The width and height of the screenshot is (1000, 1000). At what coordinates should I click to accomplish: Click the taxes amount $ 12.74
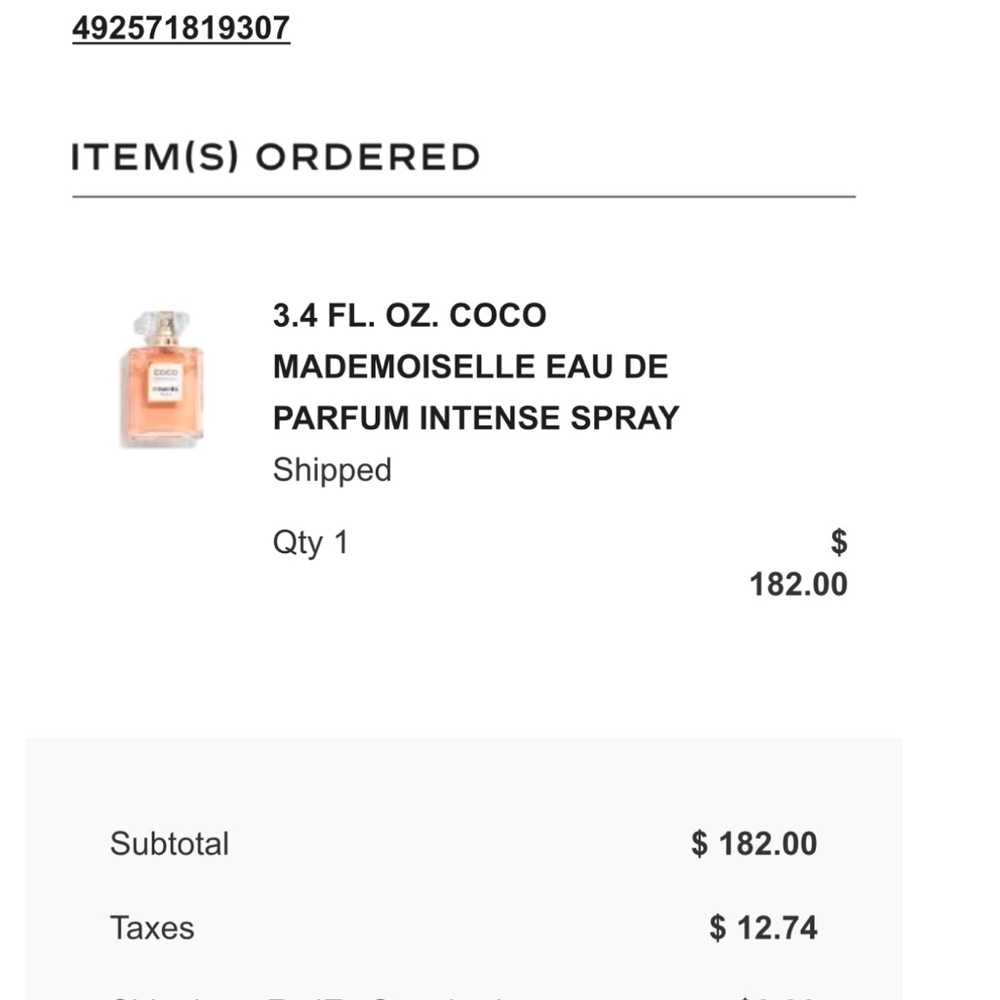pos(763,928)
